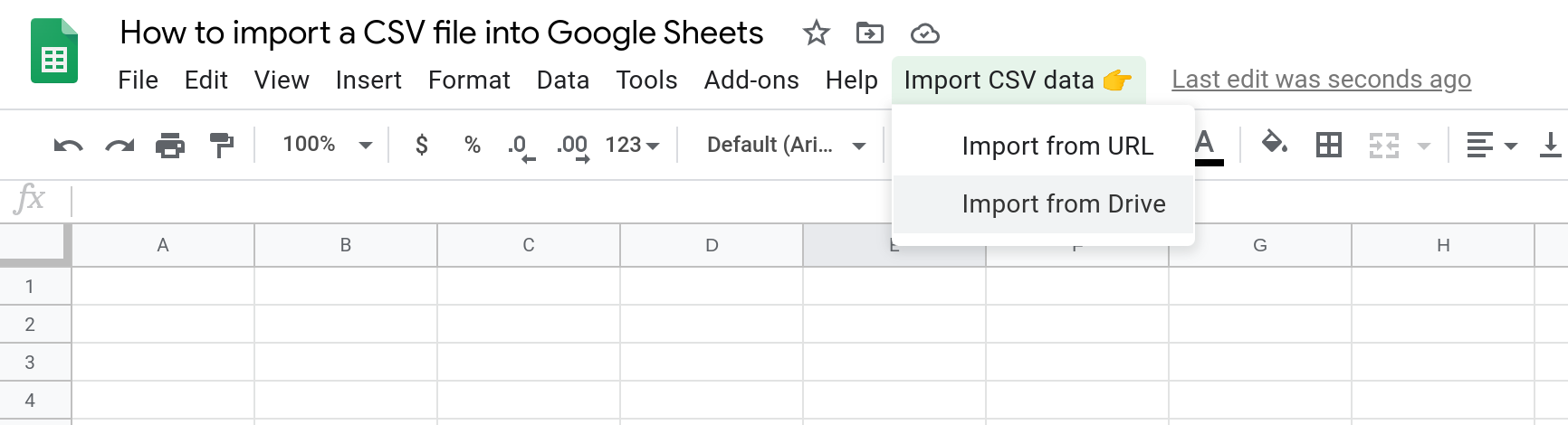1568x425 pixels.
Task: Select cell A1
Action: (163, 287)
